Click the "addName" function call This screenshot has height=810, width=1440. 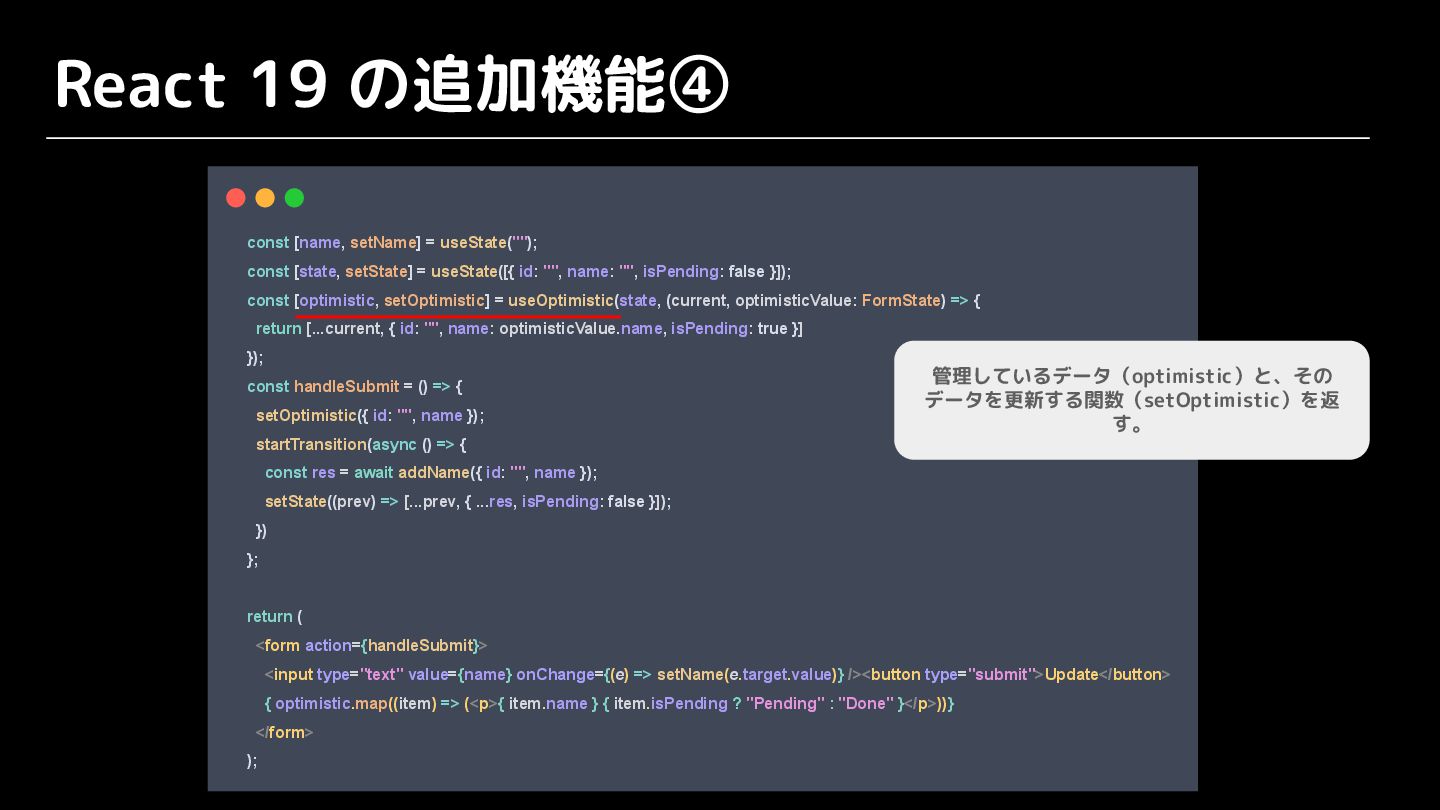click(434, 472)
